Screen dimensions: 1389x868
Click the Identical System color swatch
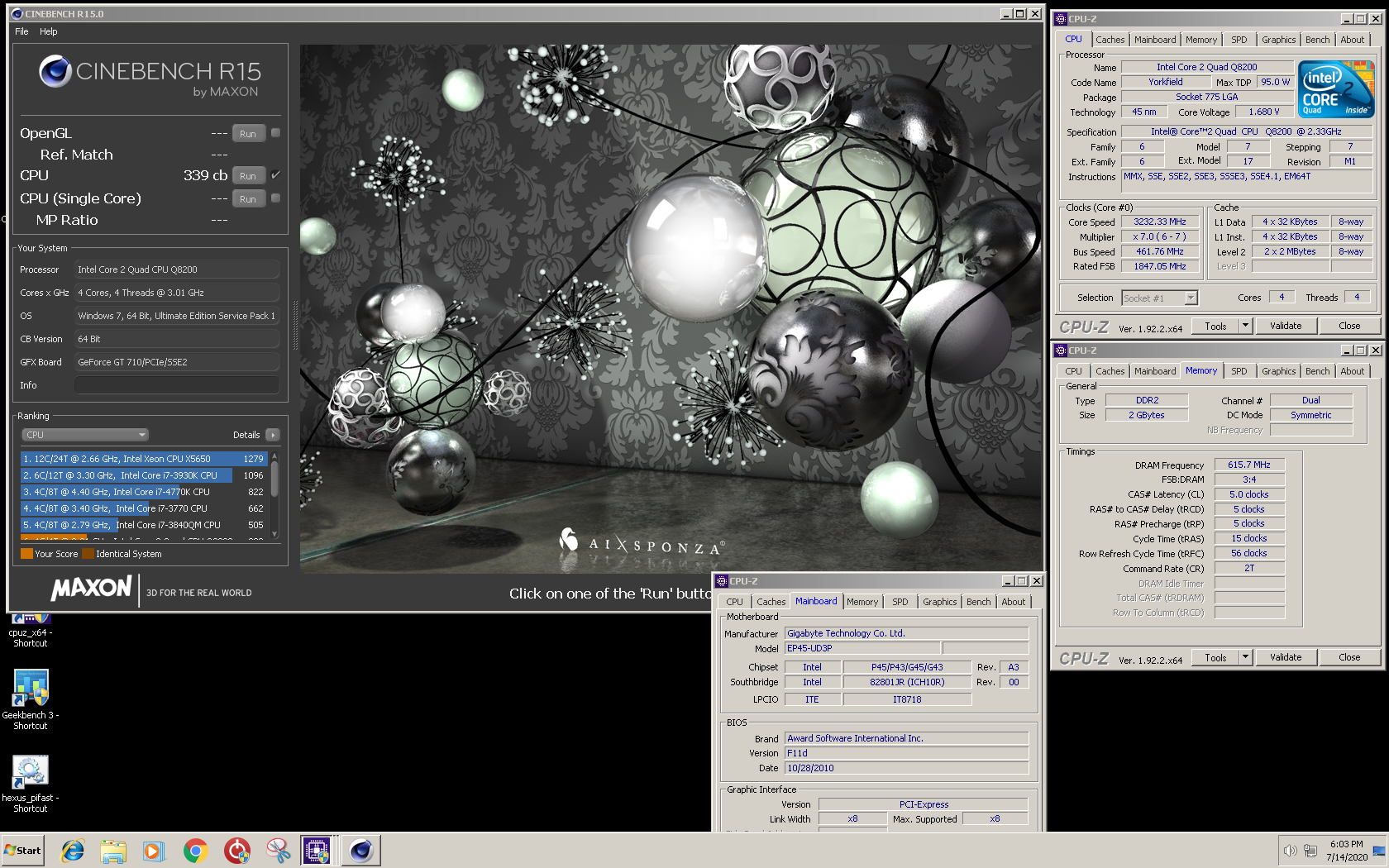(88, 554)
